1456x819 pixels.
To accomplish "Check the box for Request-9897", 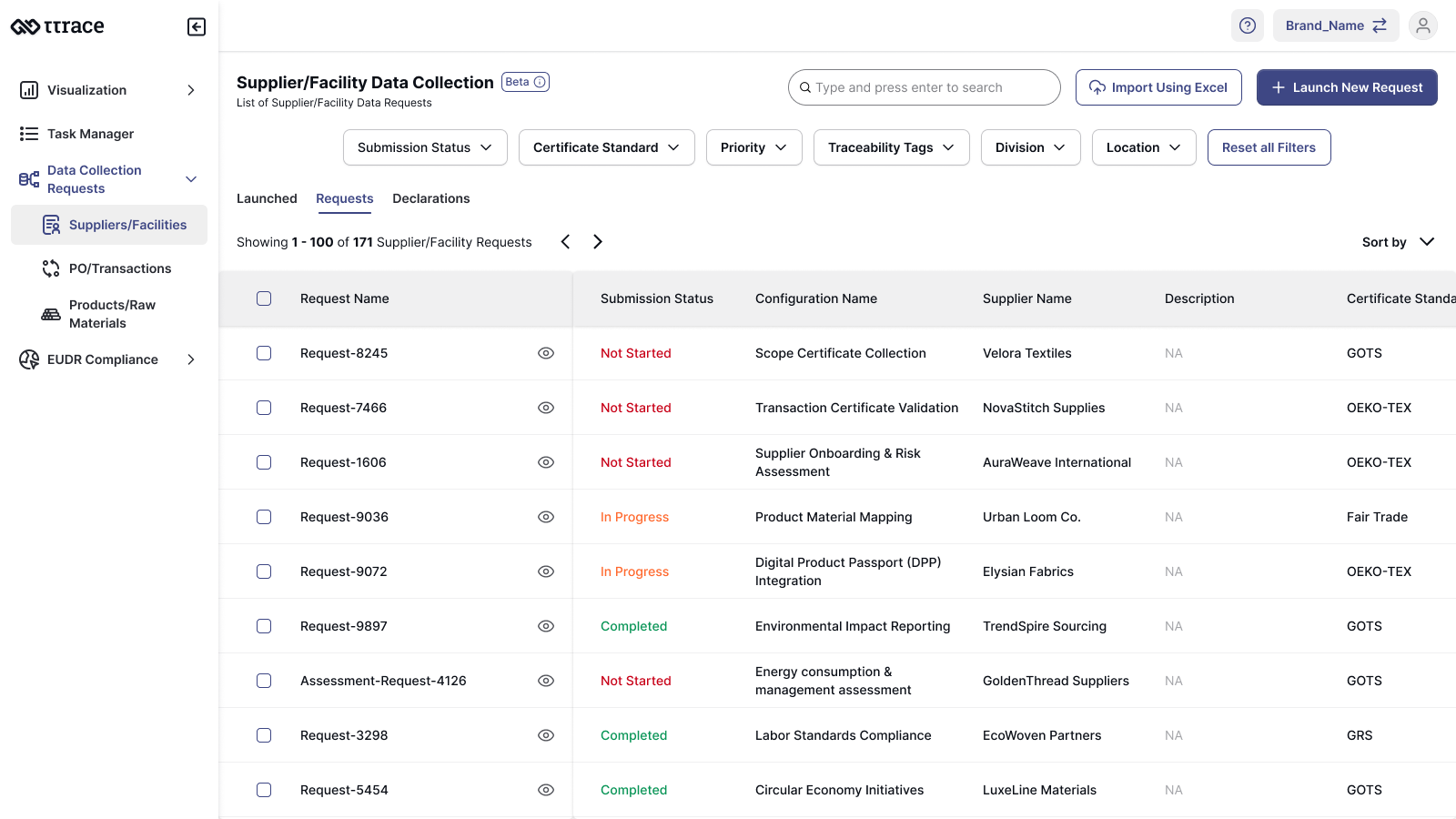I will (x=264, y=626).
